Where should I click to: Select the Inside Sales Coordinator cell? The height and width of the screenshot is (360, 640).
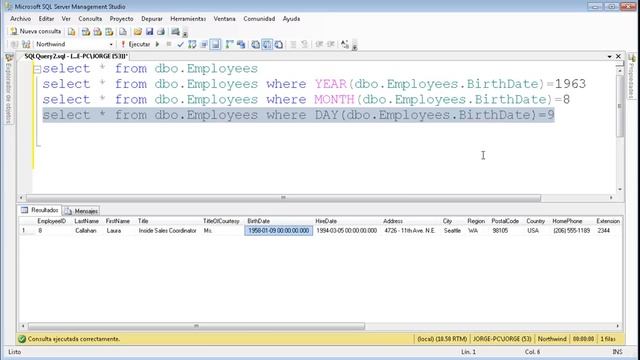(167, 231)
